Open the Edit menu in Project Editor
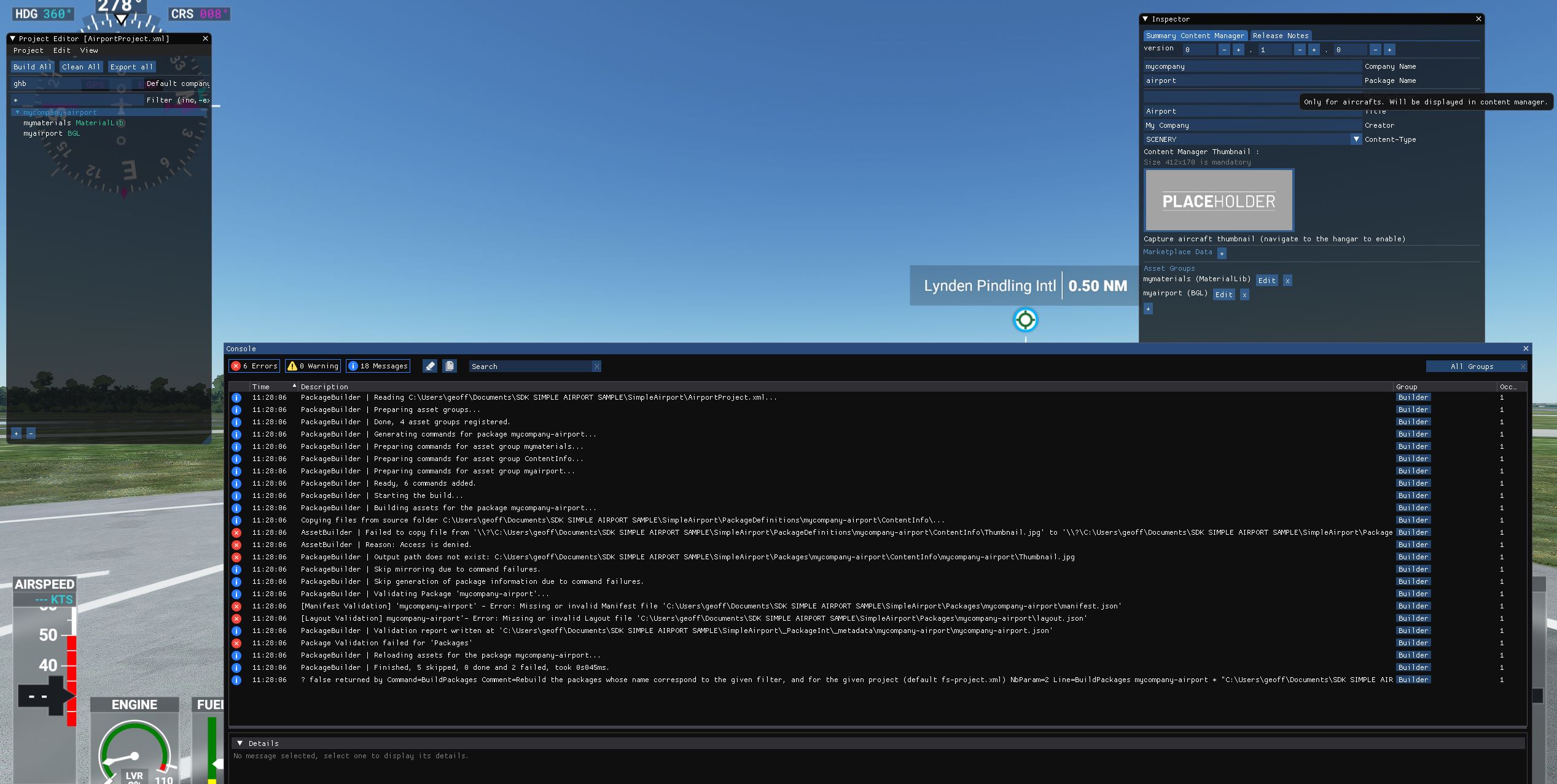Image resolution: width=1557 pixels, height=784 pixels. pos(61,50)
